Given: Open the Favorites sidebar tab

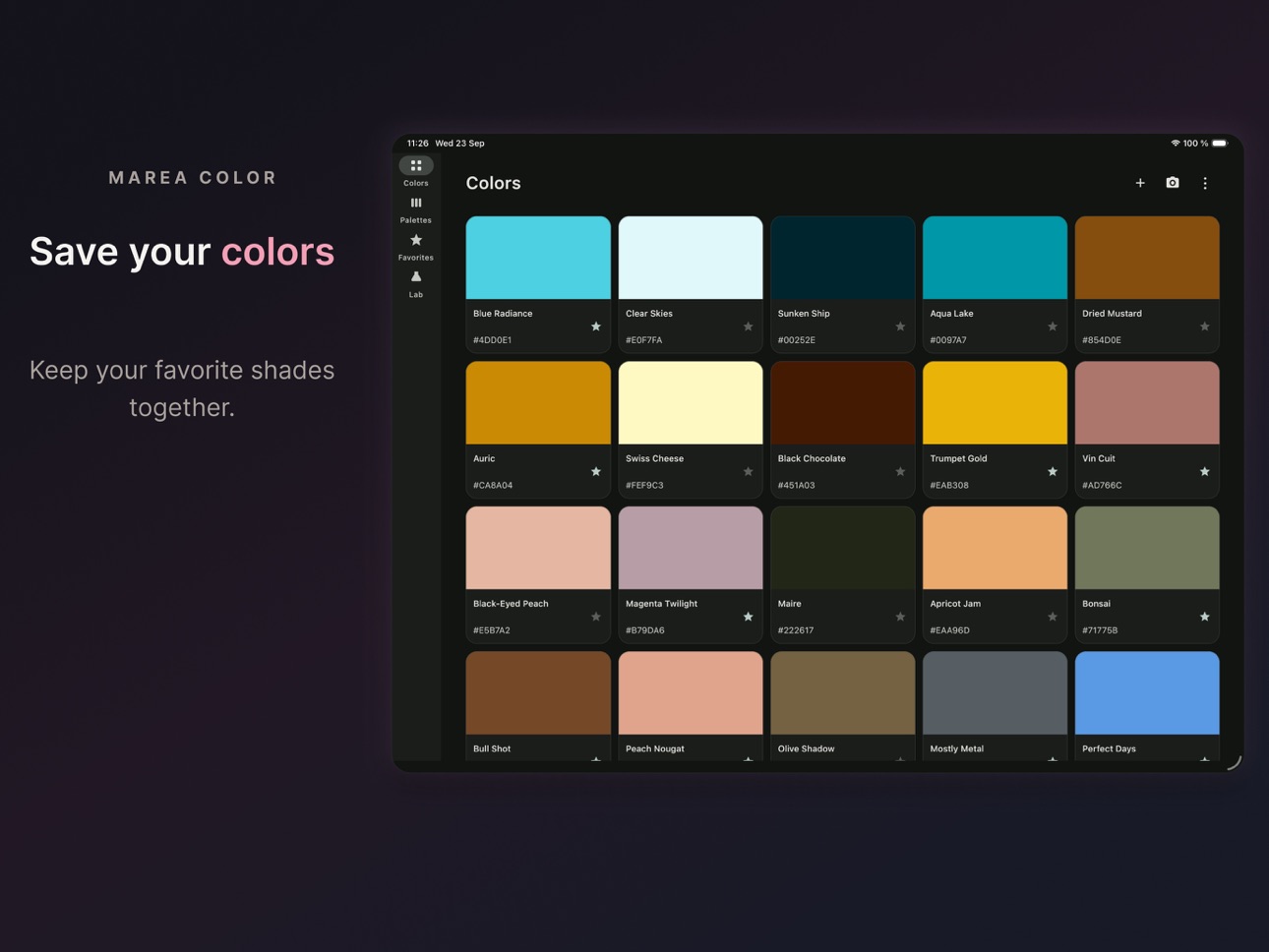Looking at the screenshot, I should tap(416, 247).
